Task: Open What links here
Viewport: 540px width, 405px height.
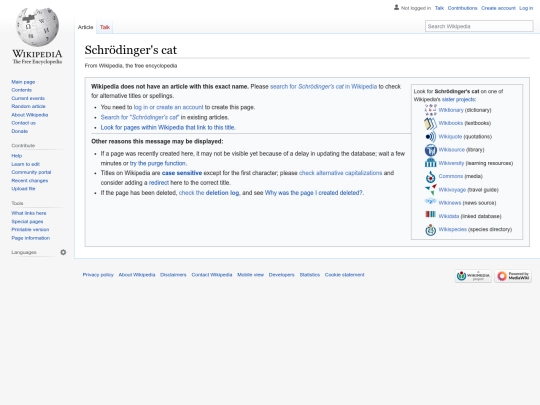Action: point(29,213)
